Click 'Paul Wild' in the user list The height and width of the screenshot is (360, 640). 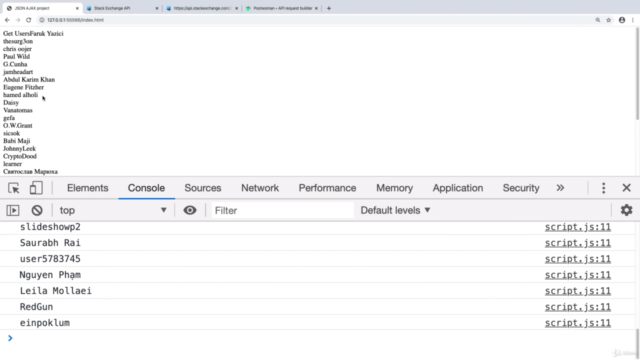16,56
